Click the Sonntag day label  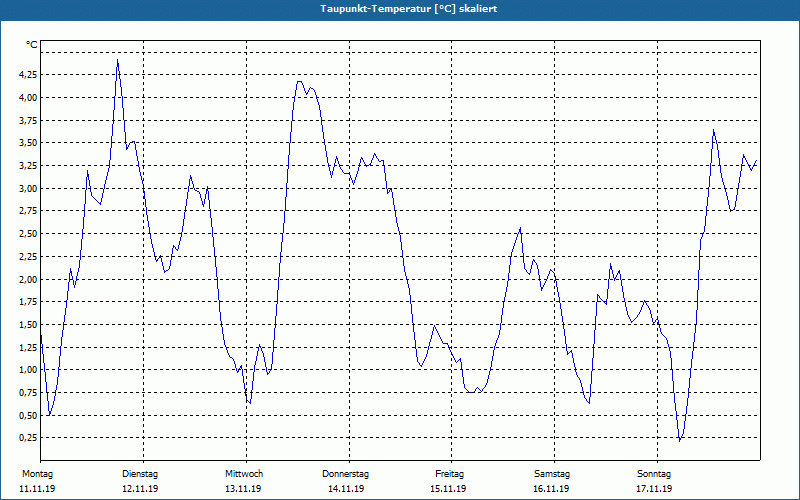pyautogui.click(x=654, y=474)
